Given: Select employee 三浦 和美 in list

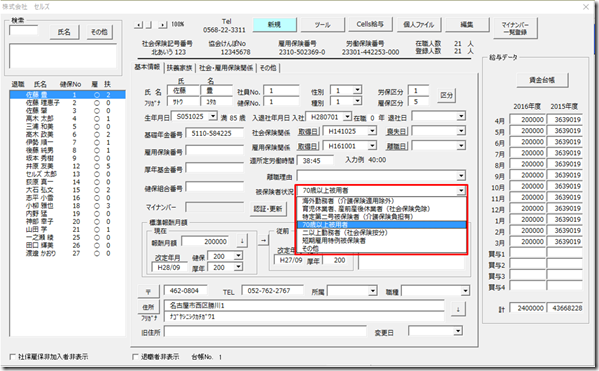Looking at the screenshot, I should [x=67, y=126].
